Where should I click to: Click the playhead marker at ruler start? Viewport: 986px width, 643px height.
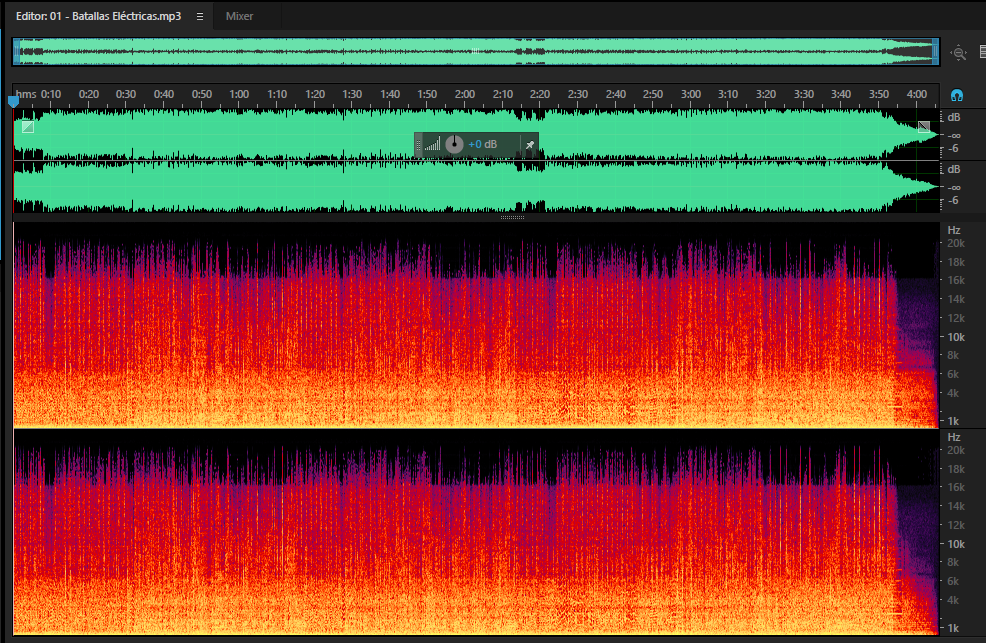click(13, 101)
